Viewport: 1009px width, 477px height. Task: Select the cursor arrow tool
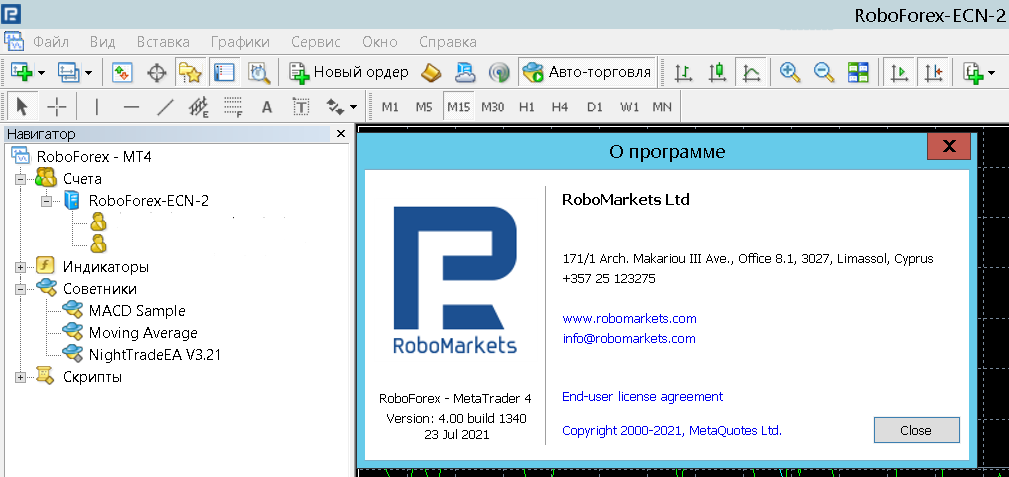pyautogui.click(x=23, y=106)
